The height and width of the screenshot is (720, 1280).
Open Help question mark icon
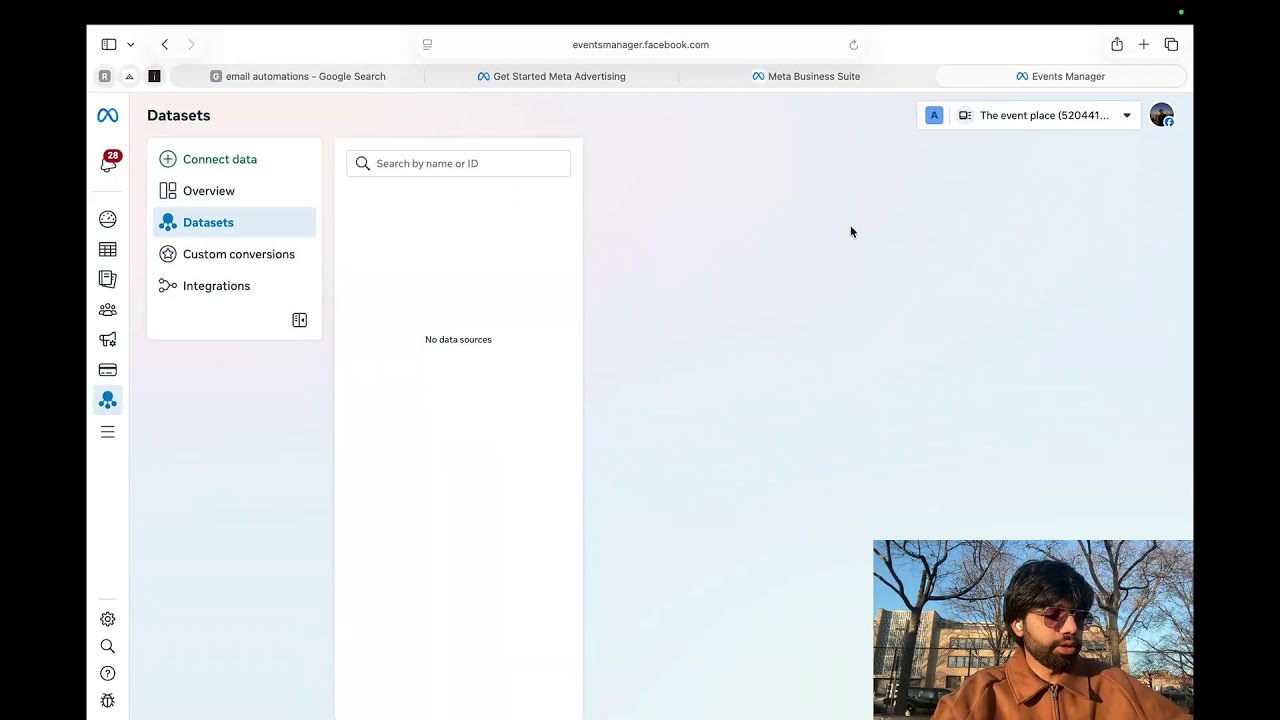(x=108, y=674)
